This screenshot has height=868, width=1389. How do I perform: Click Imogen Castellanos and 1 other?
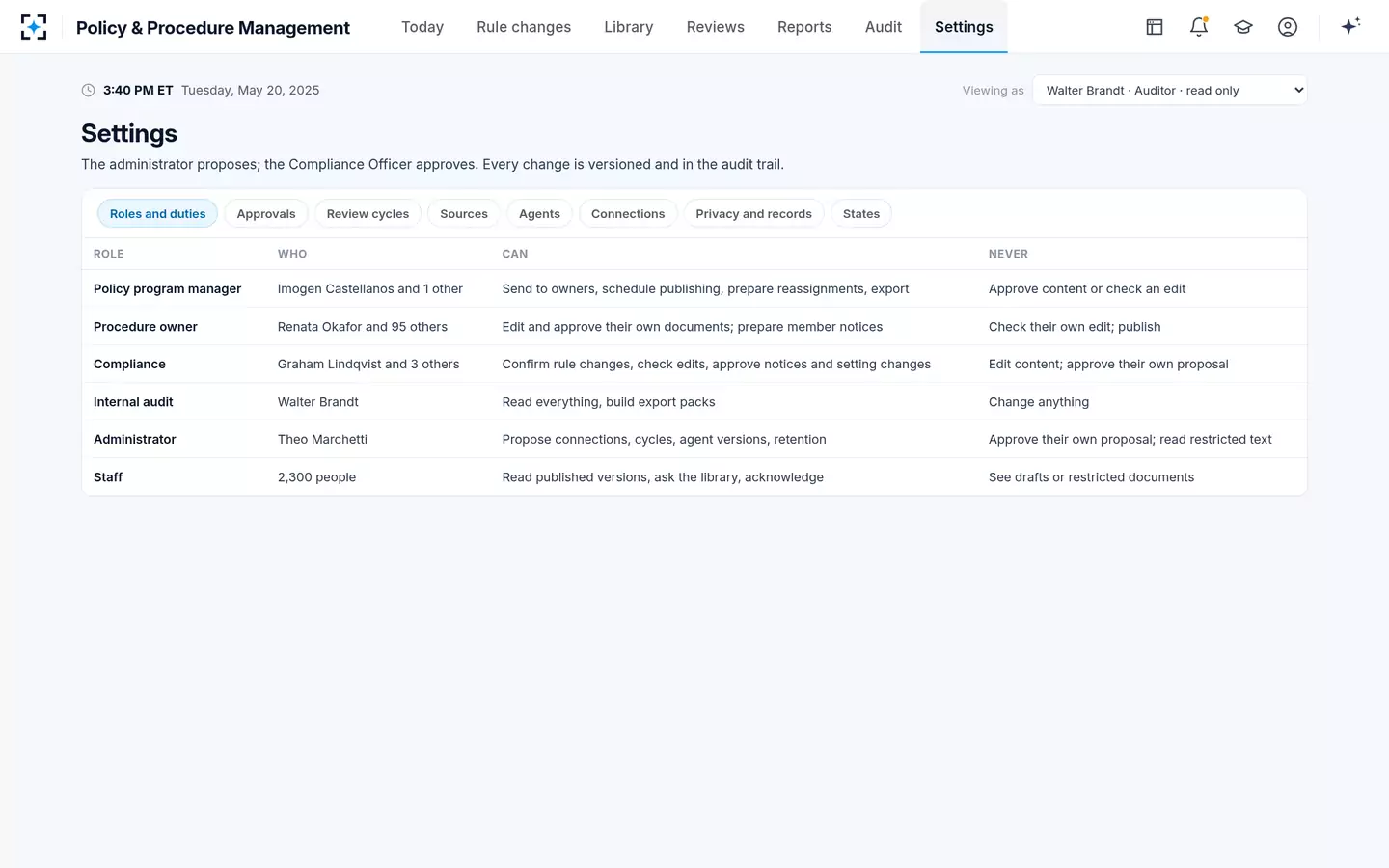pos(370,288)
